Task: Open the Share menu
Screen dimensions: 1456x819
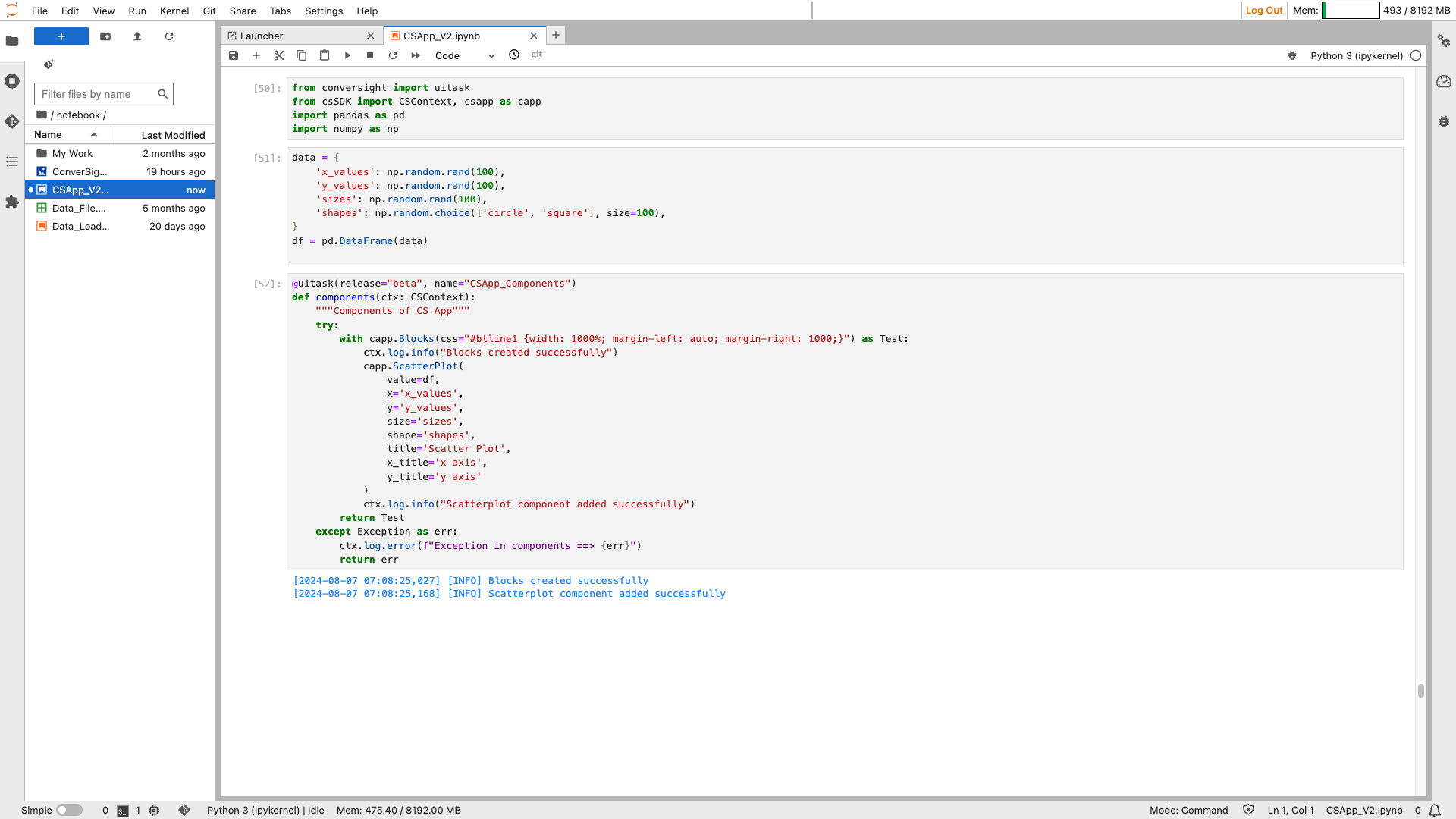Action: tap(243, 11)
